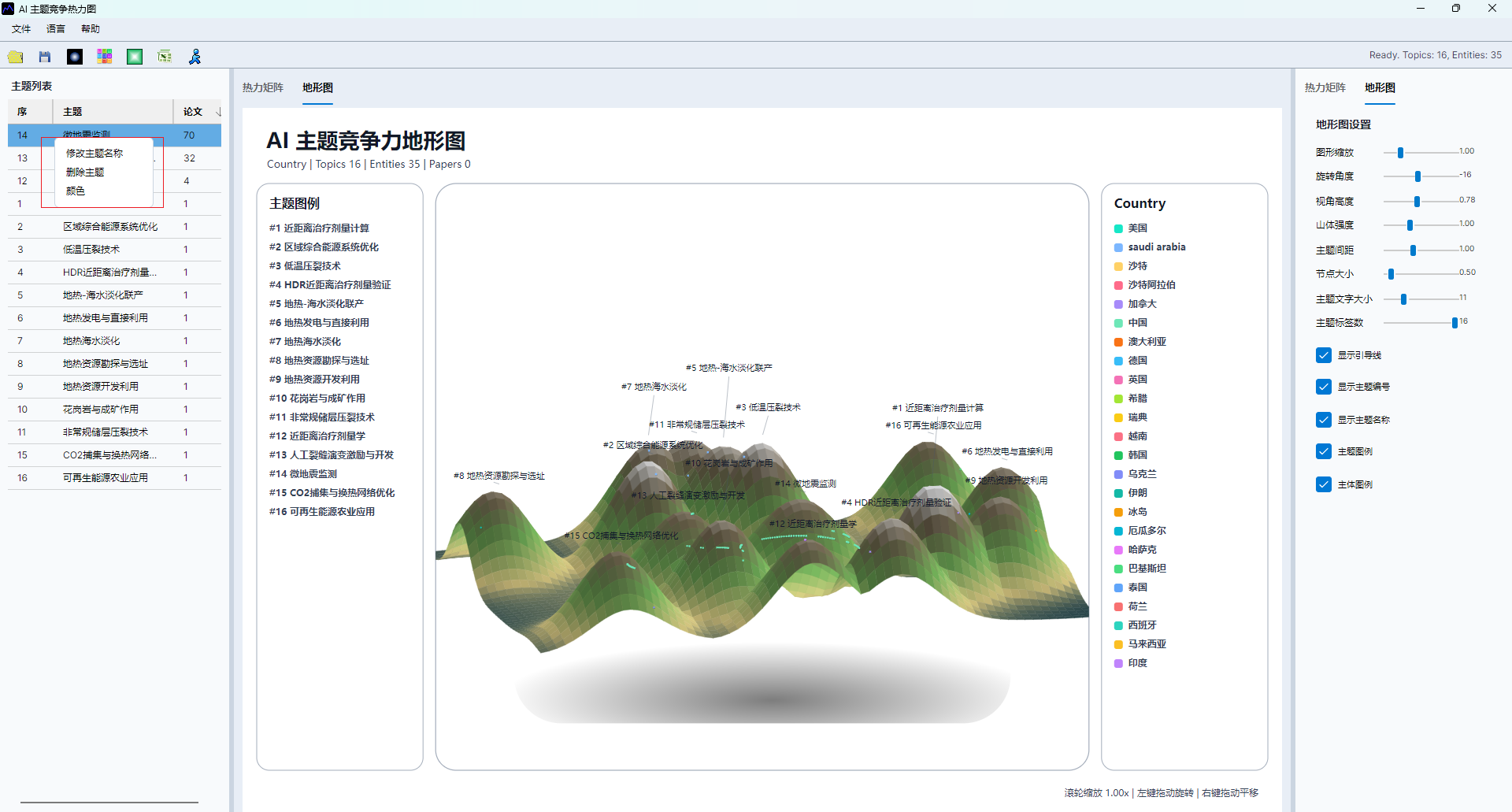Screen dimensions: 1512x812
Task: Switch to 热力矩阵 tab in right settings panel
Action: (1325, 87)
